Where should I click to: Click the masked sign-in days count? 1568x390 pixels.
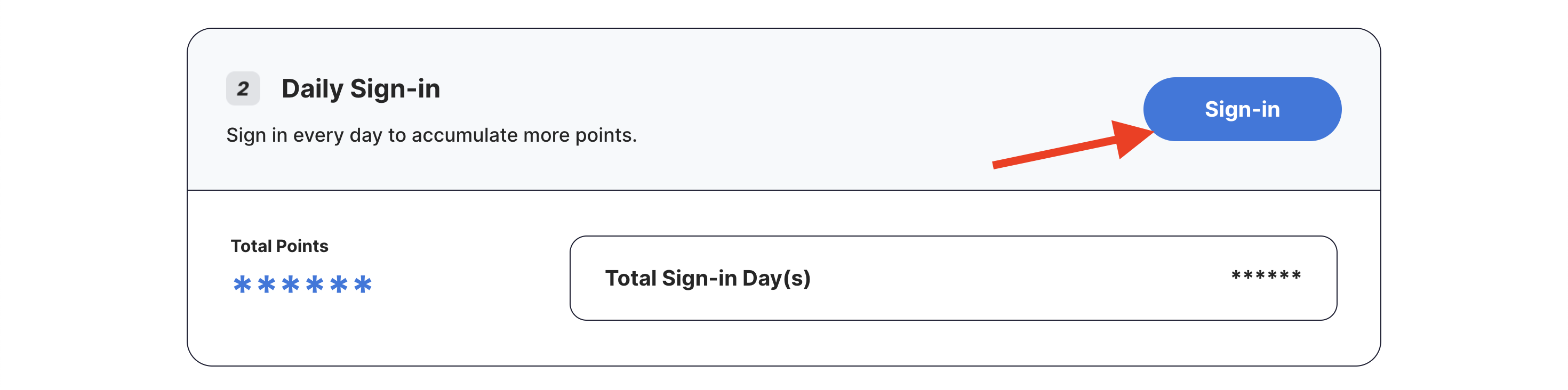tap(1266, 275)
